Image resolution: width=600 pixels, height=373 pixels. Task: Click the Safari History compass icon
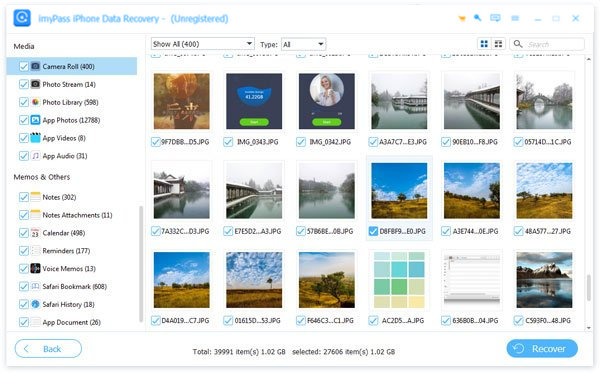(35, 304)
